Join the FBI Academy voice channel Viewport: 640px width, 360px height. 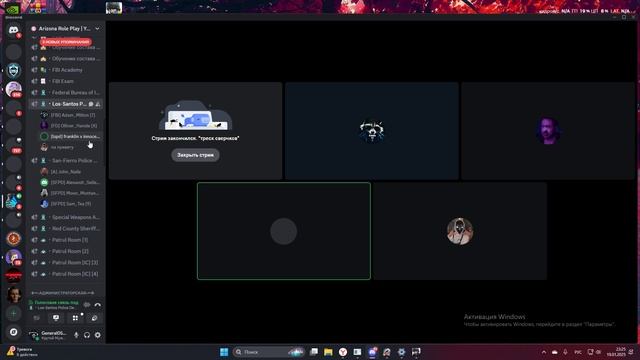tap(66, 70)
